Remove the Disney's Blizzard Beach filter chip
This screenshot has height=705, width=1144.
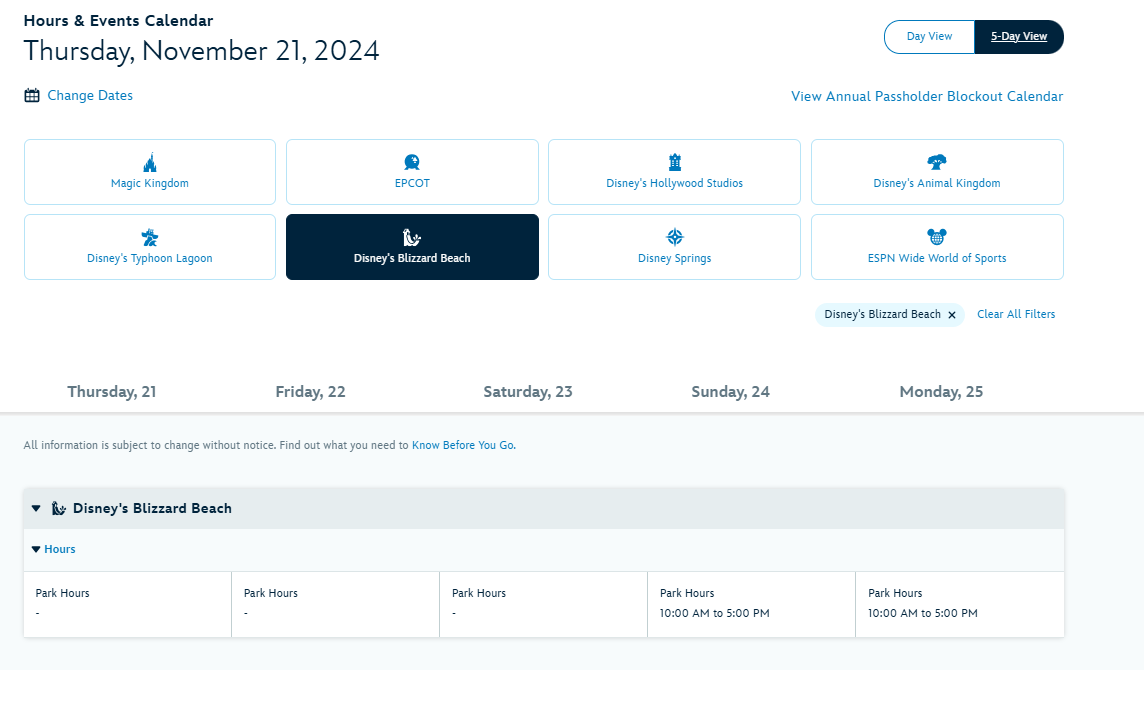952,315
